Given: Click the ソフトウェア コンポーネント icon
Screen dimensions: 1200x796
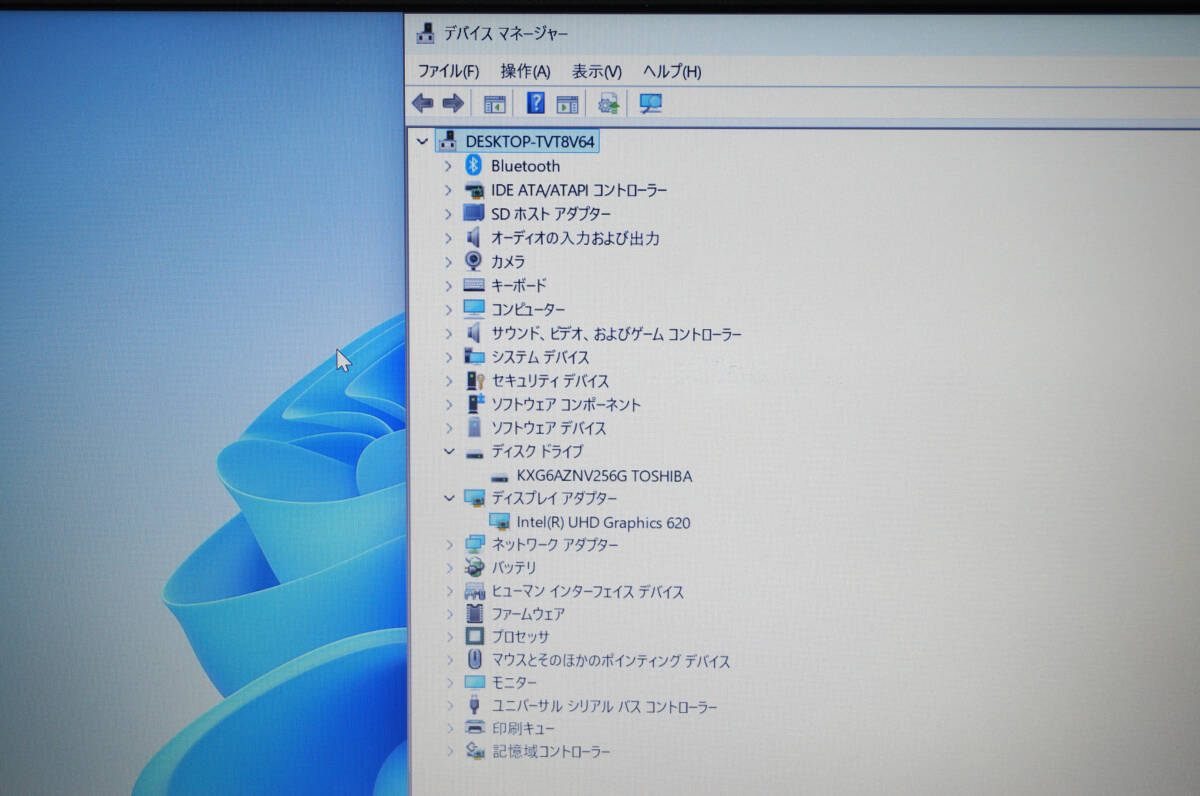Looking at the screenshot, I should [476, 405].
